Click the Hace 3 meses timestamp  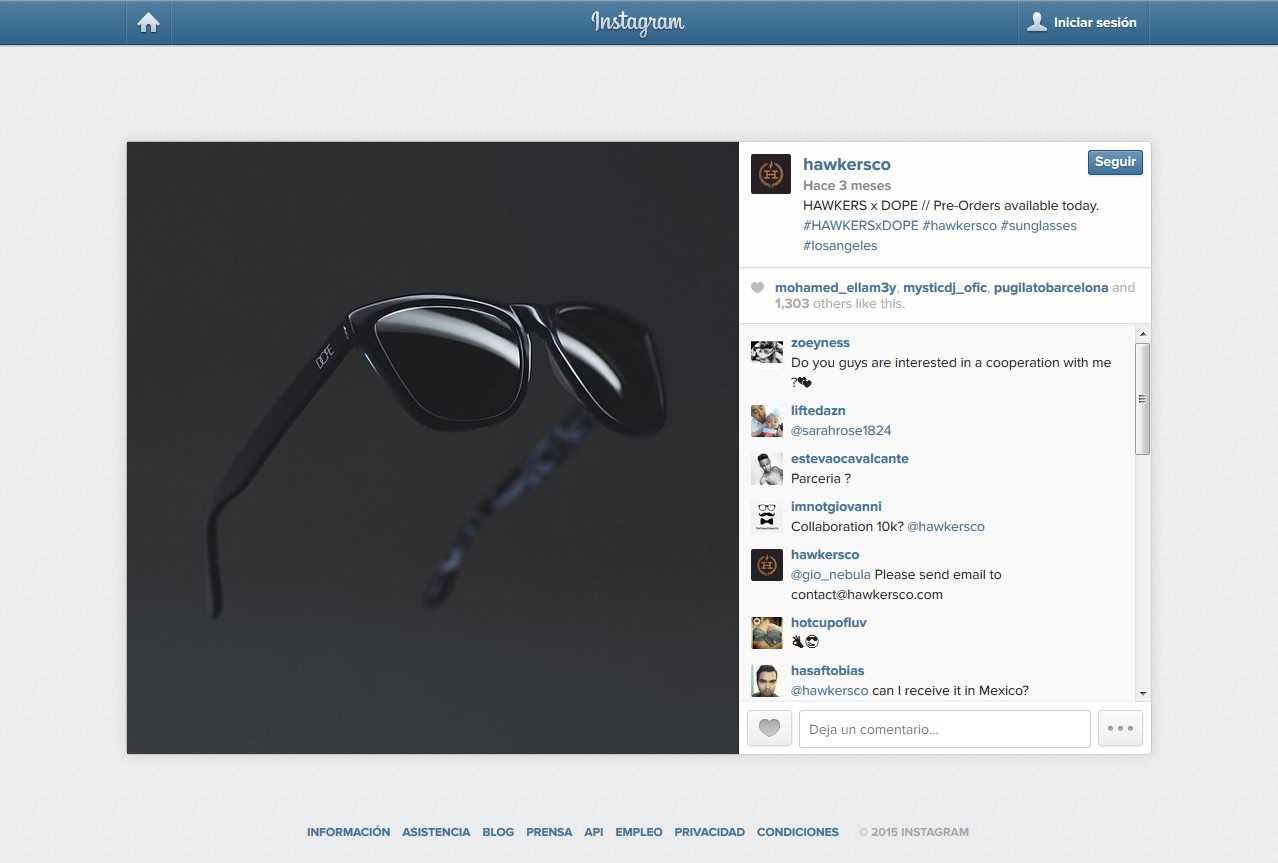click(847, 186)
